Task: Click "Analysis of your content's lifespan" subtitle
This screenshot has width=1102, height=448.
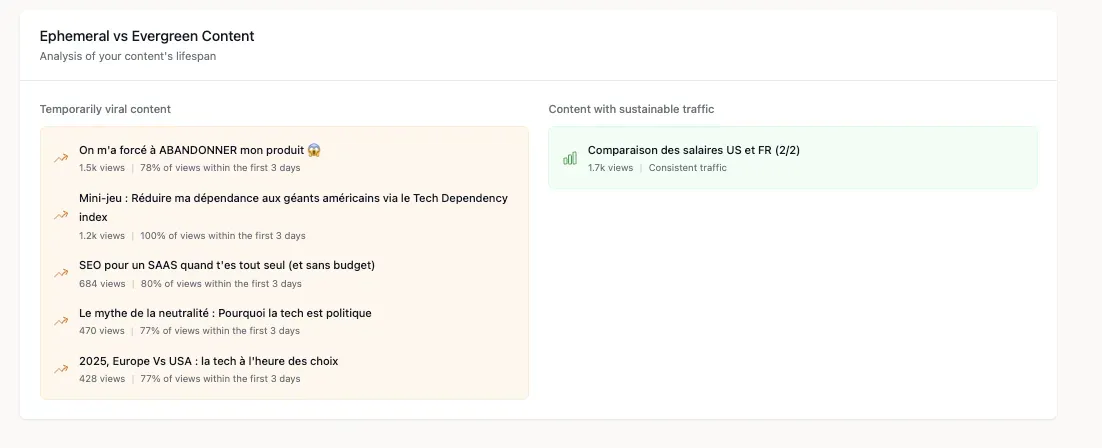Action: pos(128,56)
